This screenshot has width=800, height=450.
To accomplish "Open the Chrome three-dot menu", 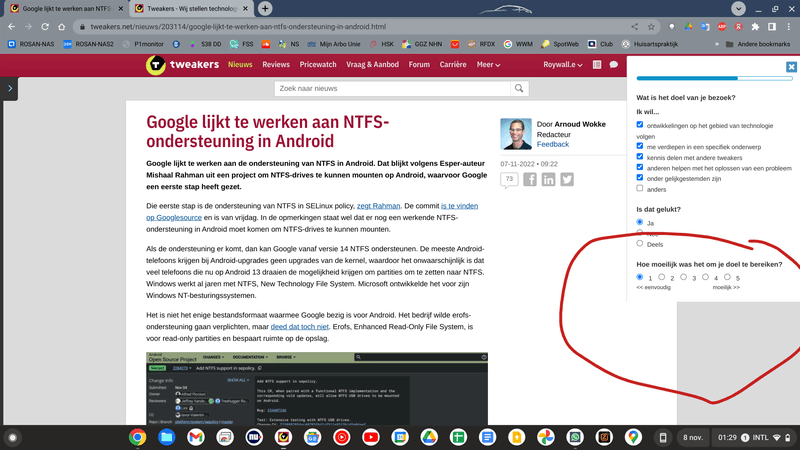I will tap(789, 27).
